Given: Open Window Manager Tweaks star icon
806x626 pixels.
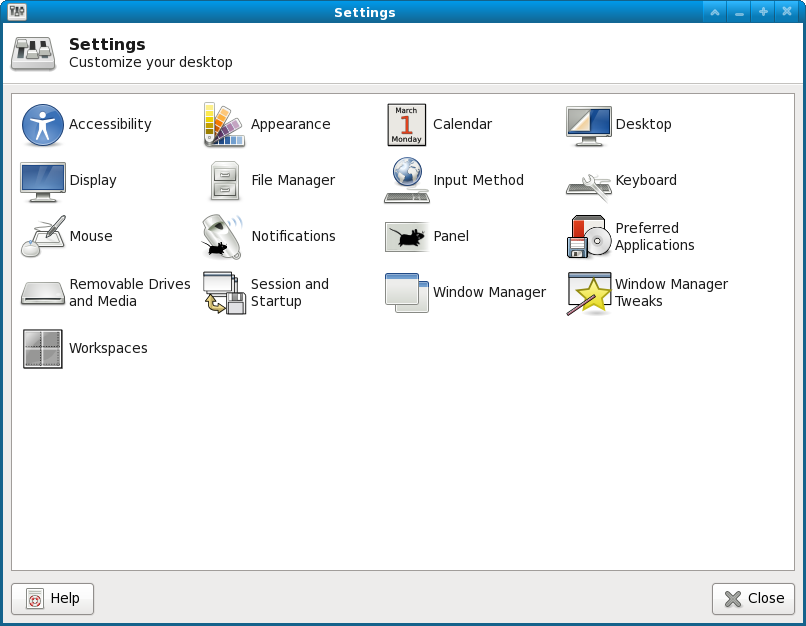Looking at the screenshot, I should [589, 293].
